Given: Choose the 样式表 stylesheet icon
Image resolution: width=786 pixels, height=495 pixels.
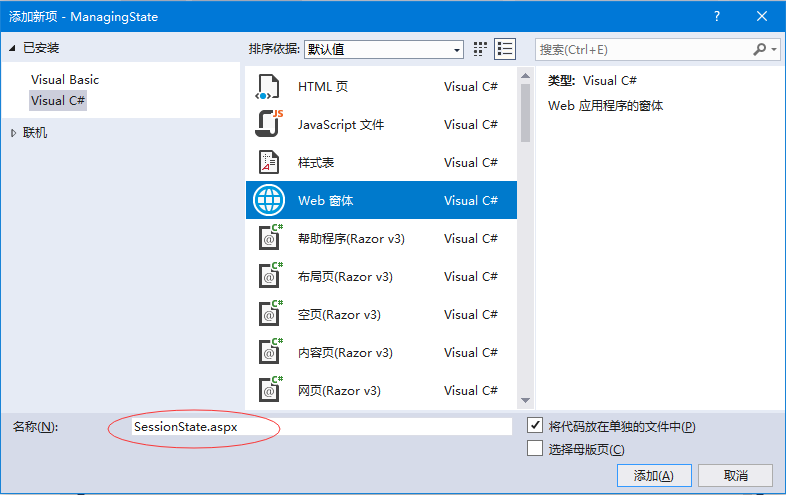Looking at the screenshot, I should (x=266, y=163).
